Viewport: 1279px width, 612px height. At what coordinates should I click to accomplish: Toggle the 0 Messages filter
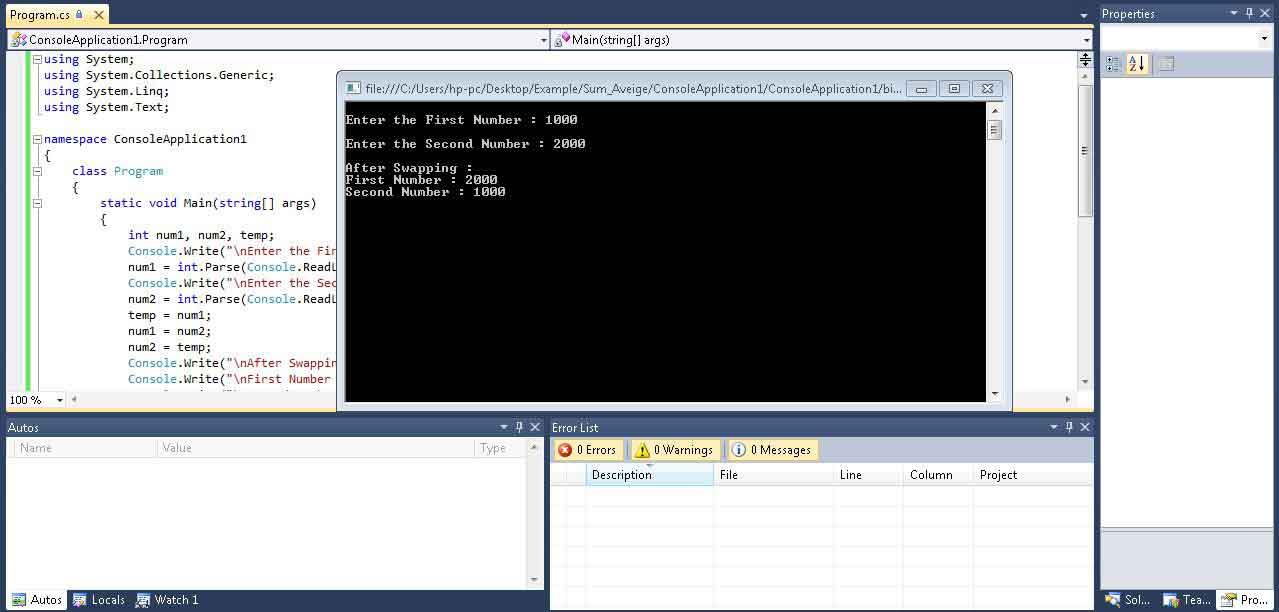(x=771, y=450)
